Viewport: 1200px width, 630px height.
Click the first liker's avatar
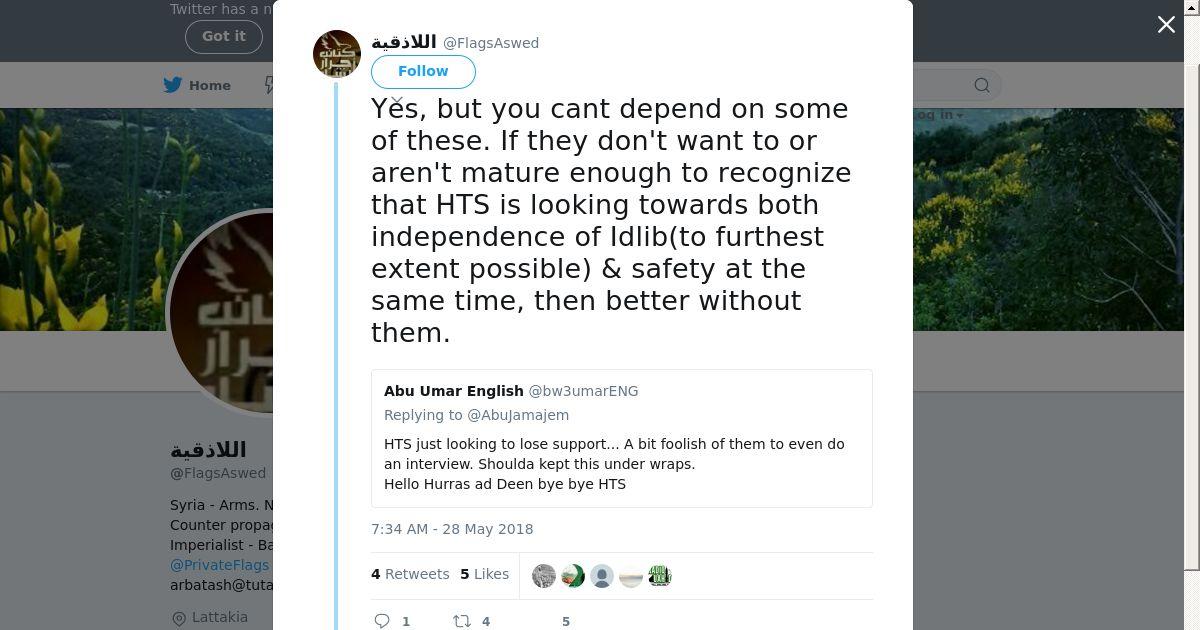point(544,576)
